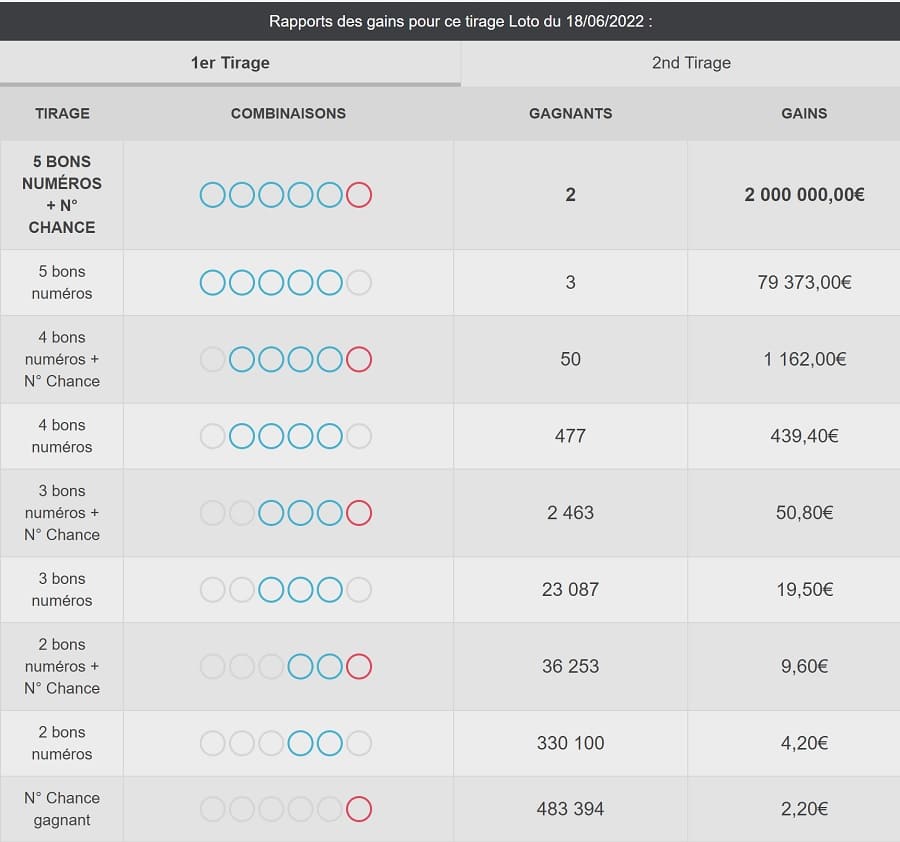The width and height of the screenshot is (900, 842).
Task: Switch to the 2nd Tirage tab
Action: click(691, 63)
